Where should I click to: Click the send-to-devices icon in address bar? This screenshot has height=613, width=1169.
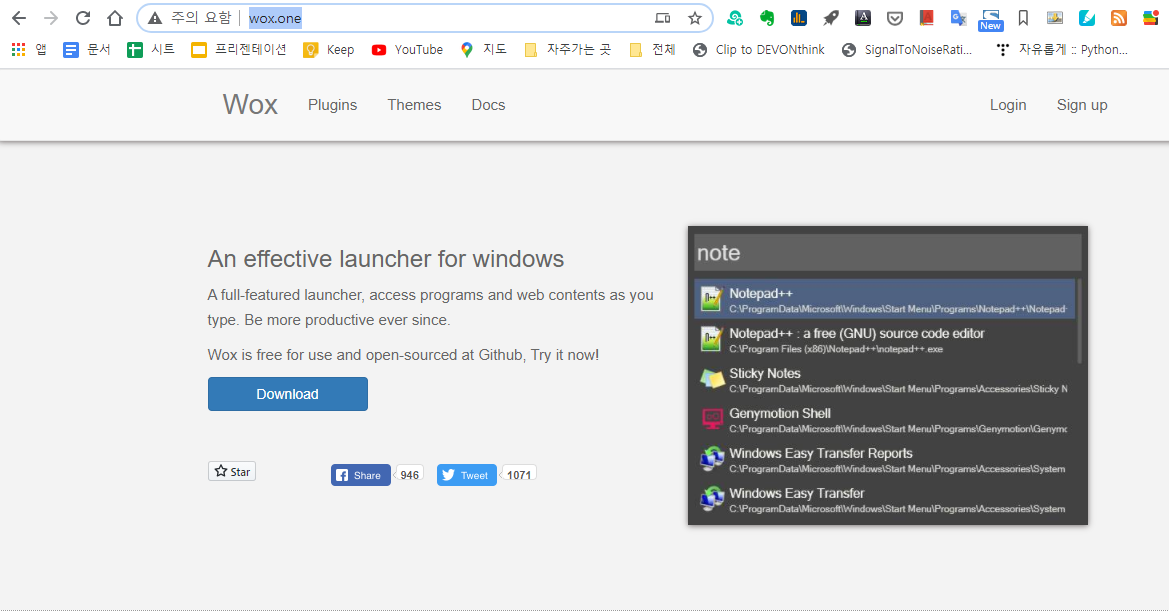[x=662, y=18]
